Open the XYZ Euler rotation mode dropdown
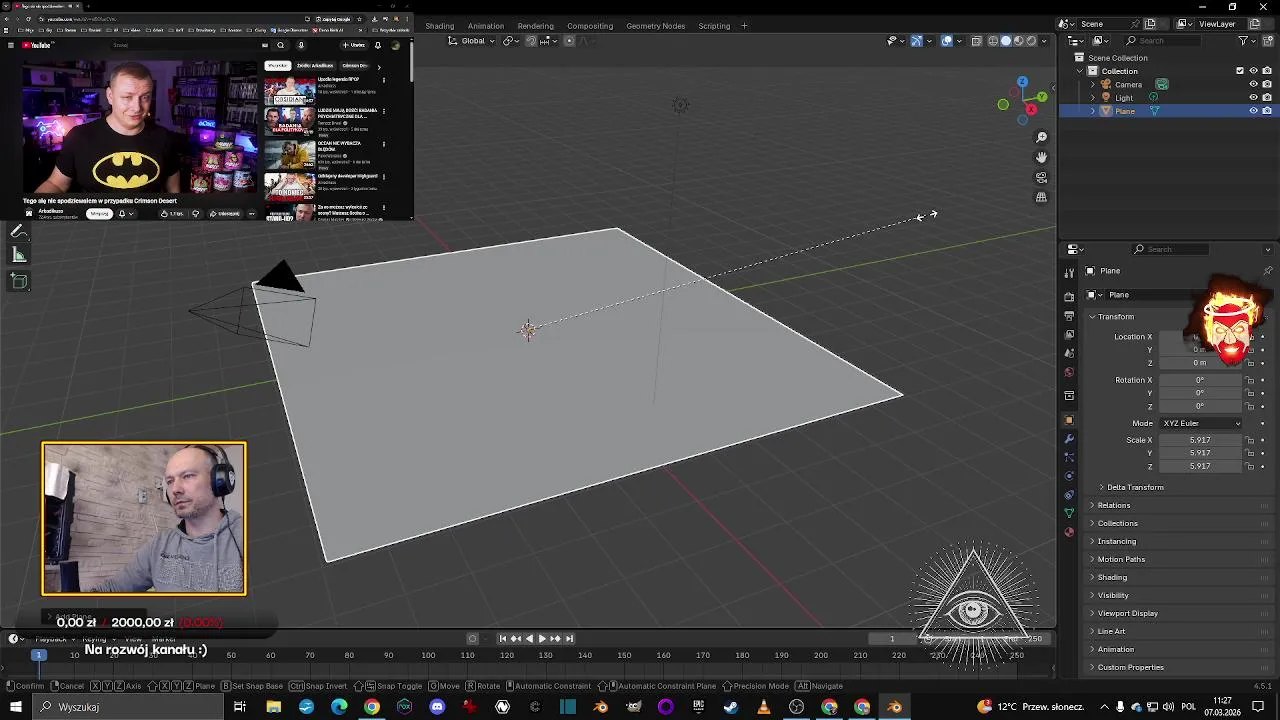 (x=1201, y=423)
